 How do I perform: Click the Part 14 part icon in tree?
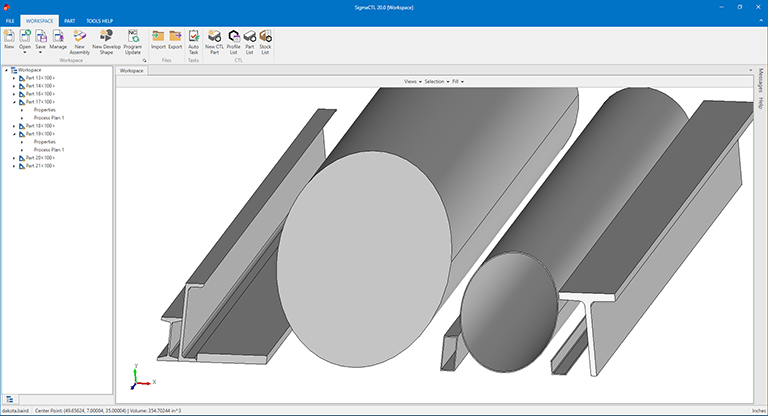pos(22,86)
